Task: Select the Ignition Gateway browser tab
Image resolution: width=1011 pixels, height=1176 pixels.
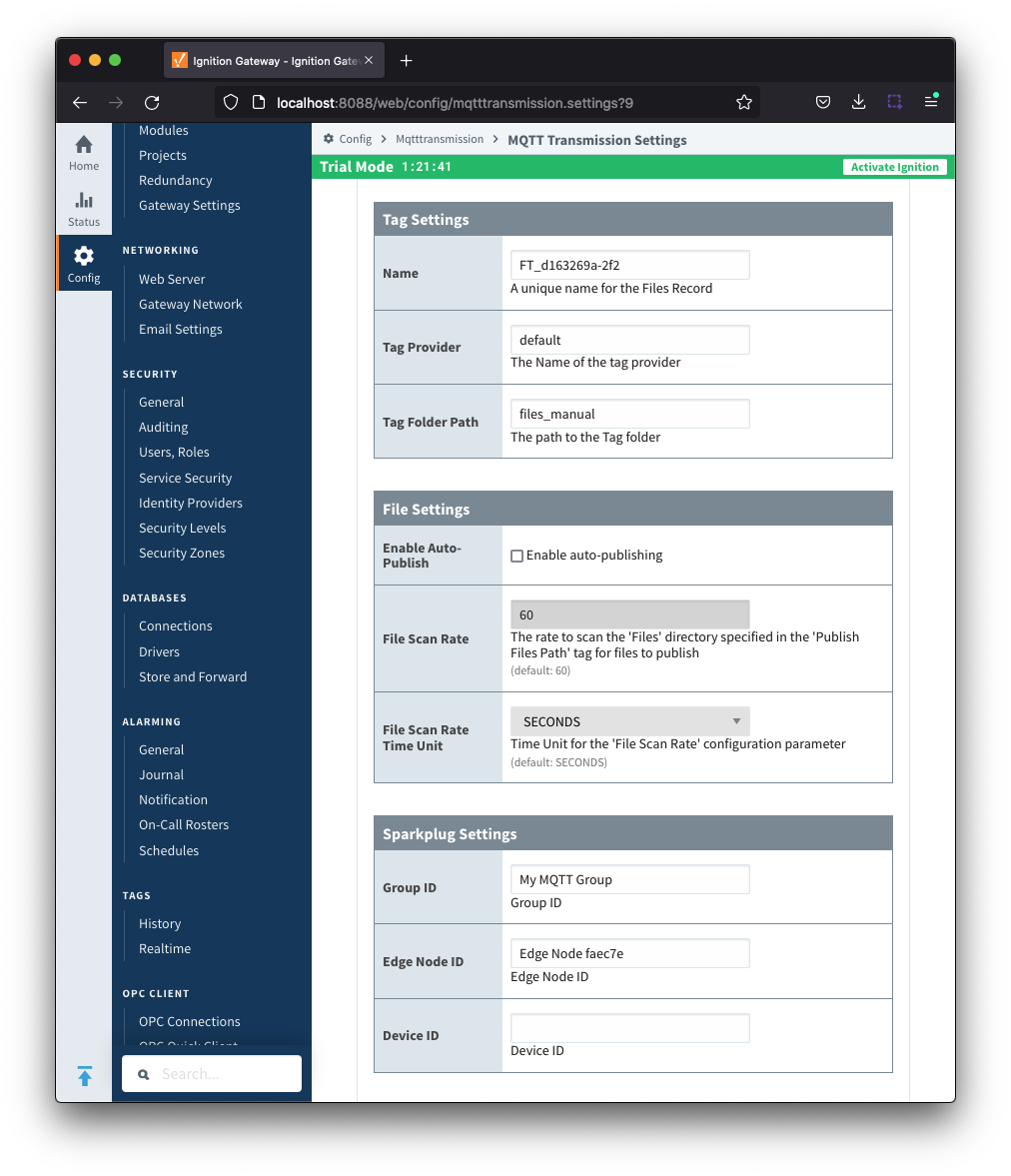Action: [x=275, y=61]
